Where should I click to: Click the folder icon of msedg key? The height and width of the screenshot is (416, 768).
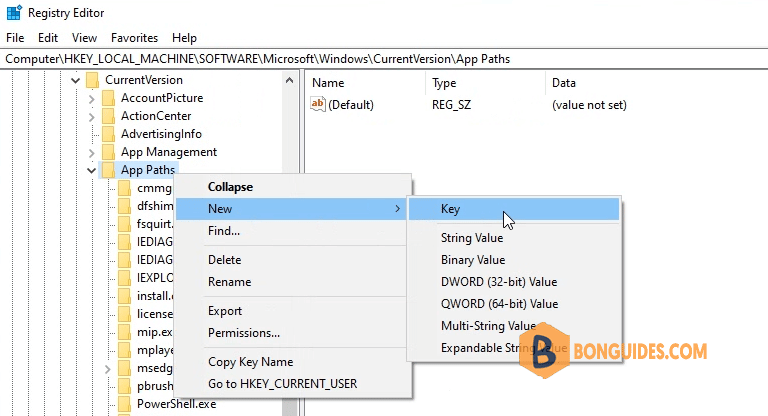[124, 368]
